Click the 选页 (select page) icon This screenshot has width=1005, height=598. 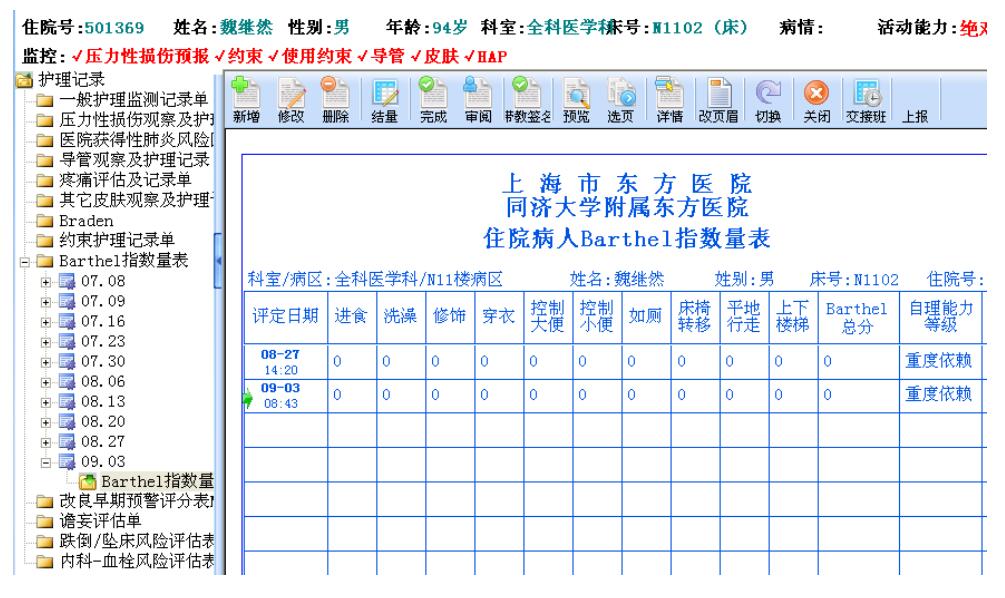620,100
